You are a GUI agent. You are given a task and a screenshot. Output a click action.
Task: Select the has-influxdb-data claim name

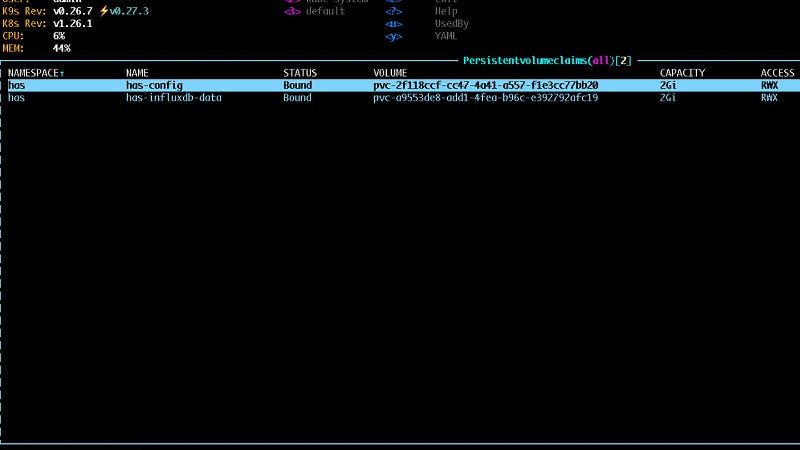pyautogui.click(x=174, y=97)
